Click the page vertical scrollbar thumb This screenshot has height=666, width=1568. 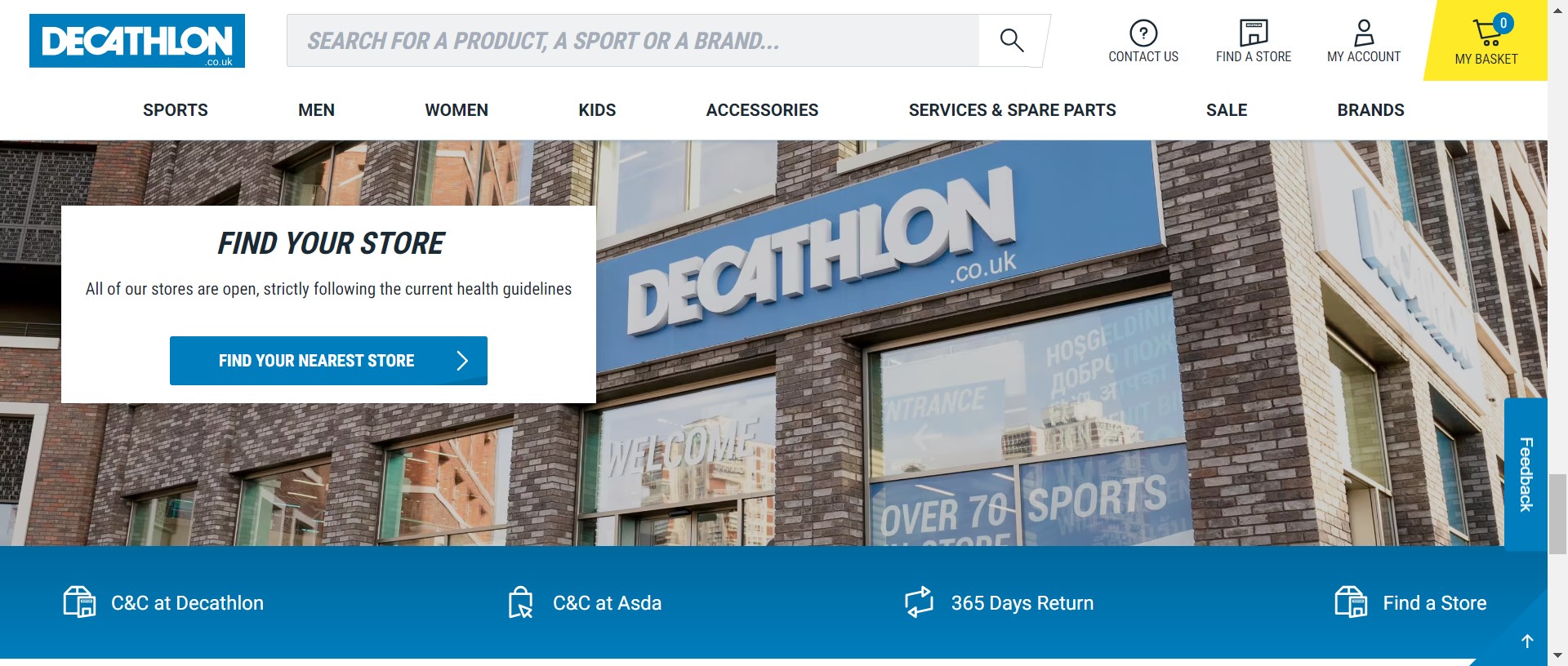point(1557,514)
